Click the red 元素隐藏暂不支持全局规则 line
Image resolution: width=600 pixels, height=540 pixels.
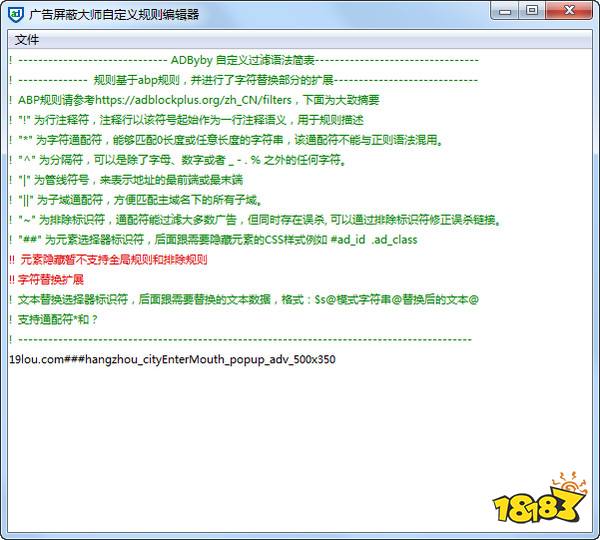(x=112, y=260)
